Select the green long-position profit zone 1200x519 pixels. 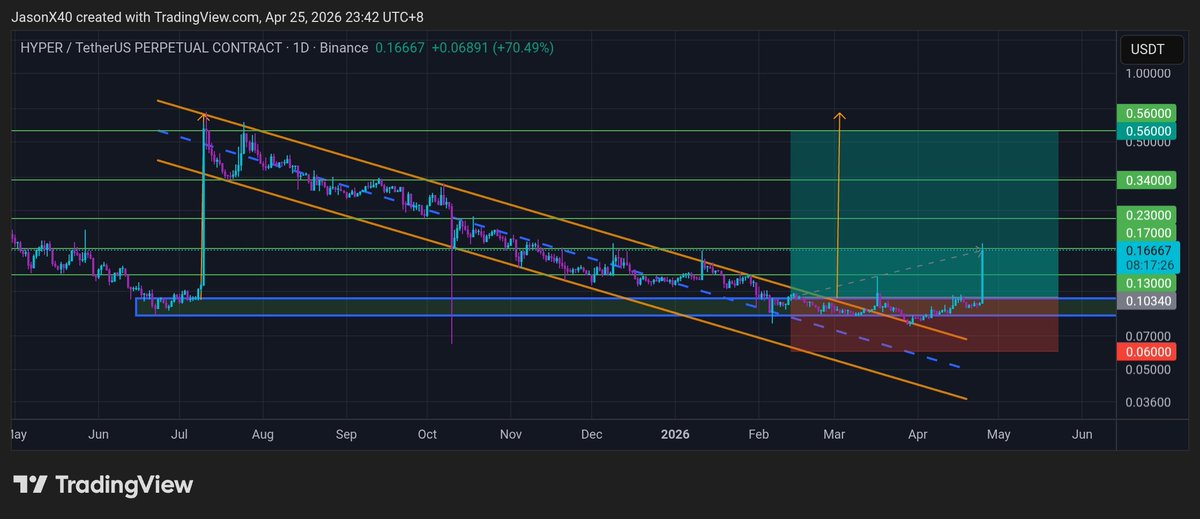tap(924, 213)
